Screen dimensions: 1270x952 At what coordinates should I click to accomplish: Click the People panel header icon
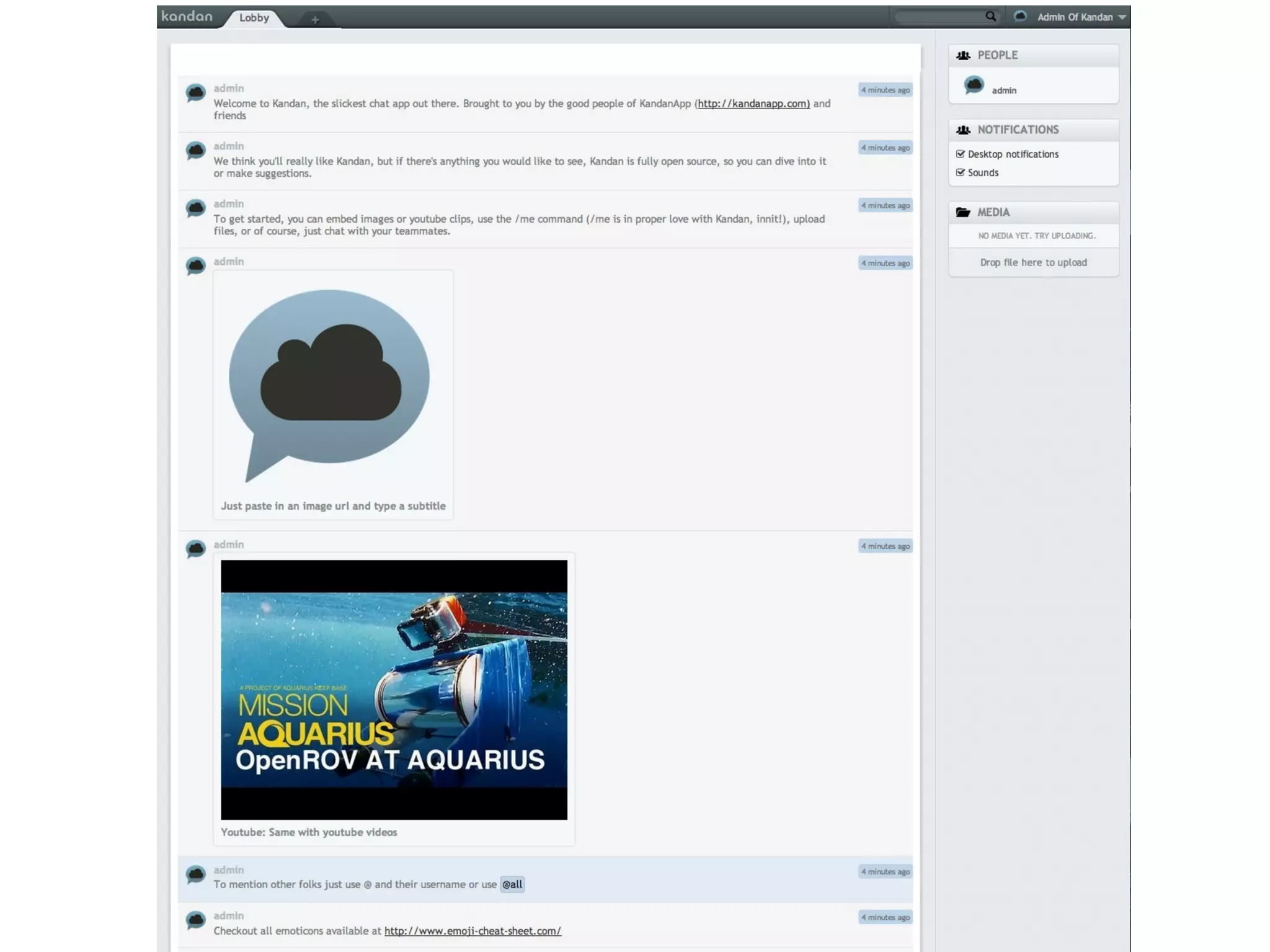(x=962, y=55)
